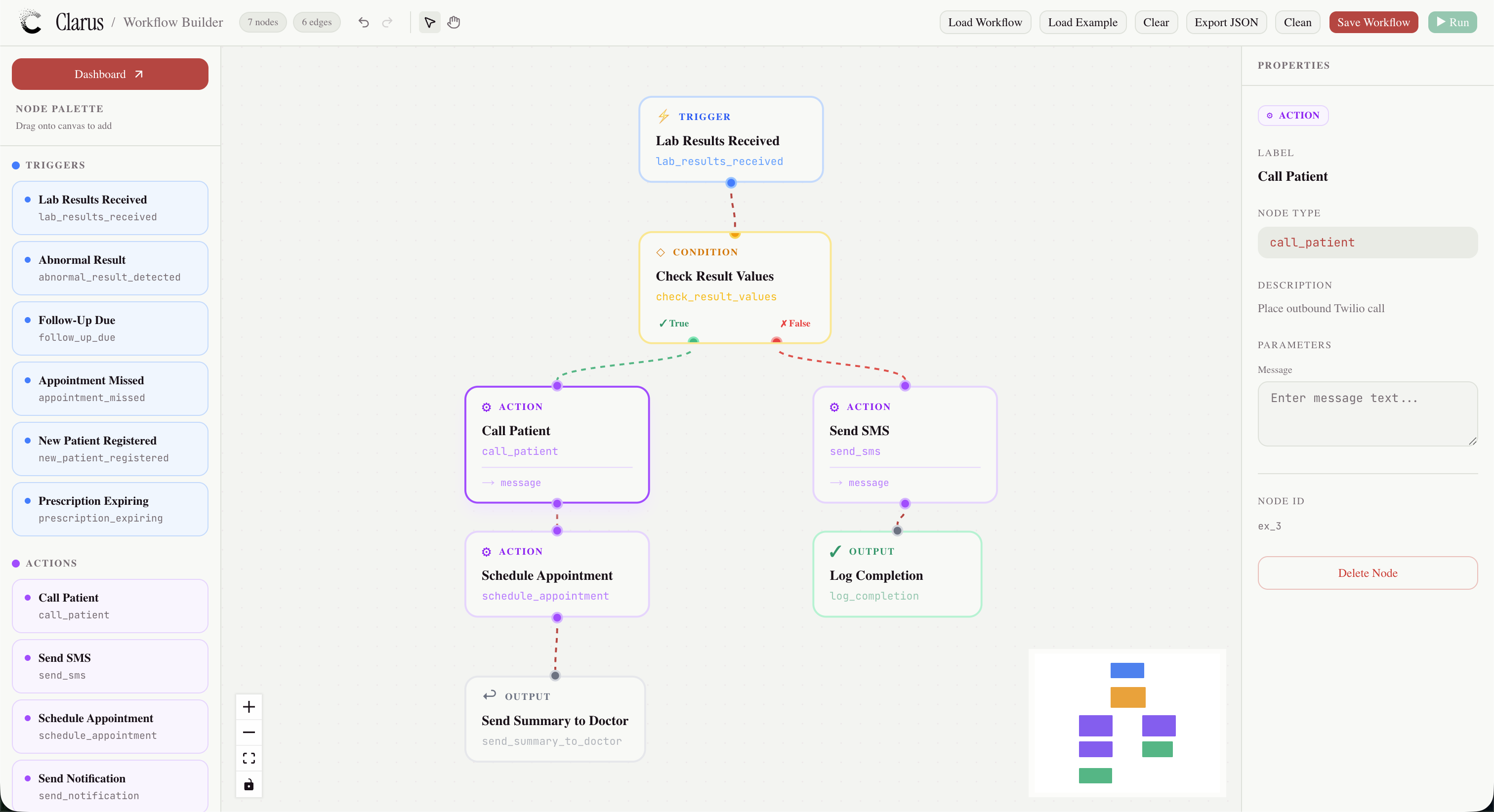
Task: Click the orange block in the minimap
Action: pos(1127,696)
